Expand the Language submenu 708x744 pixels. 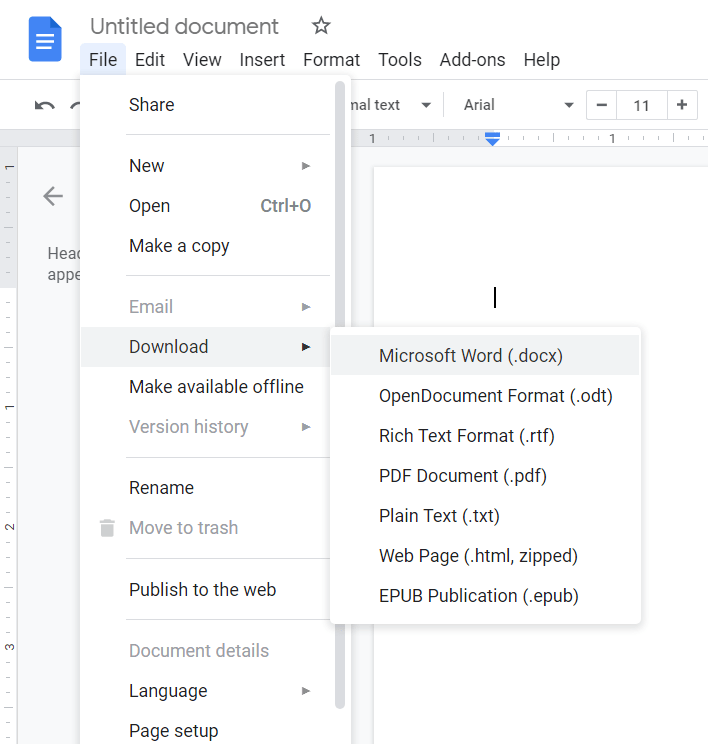(205, 690)
